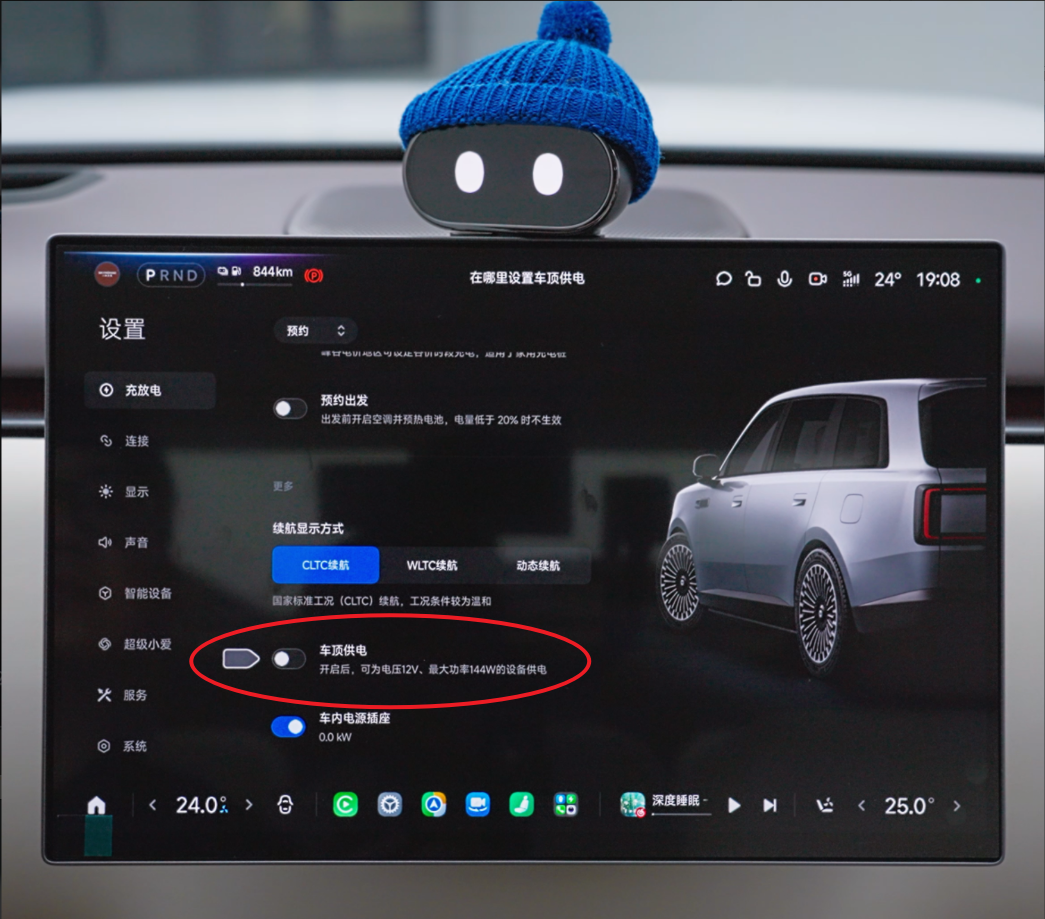Open the 预约 dropdown selector
The width and height of the screenshot is (1045, 919).
pyautogui.click(x=315, y=331)
